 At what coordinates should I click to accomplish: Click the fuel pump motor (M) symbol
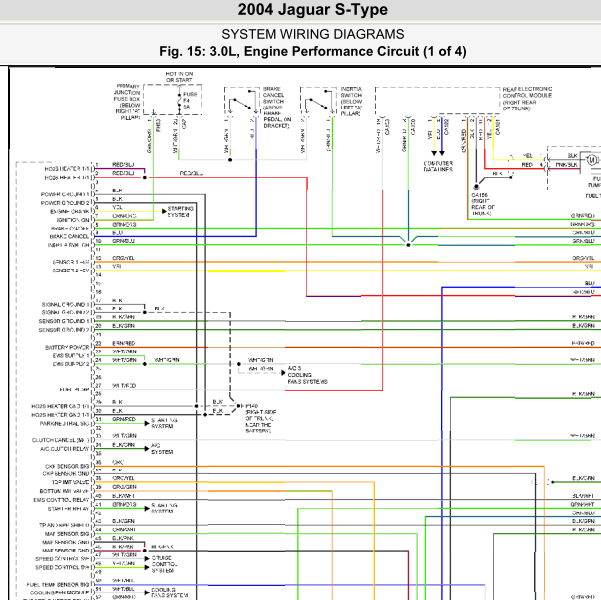coord(592,160)
